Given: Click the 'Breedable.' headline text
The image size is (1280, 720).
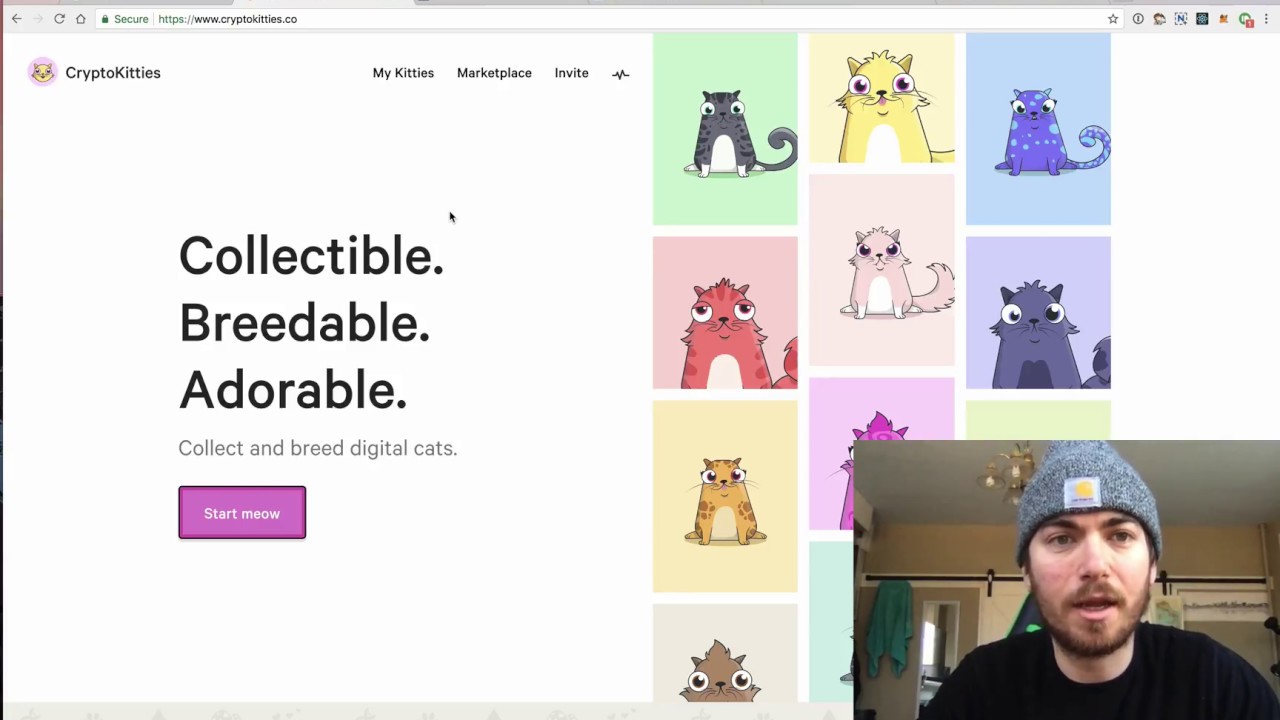Looking at the screenshot, I should tap(304, 323).
